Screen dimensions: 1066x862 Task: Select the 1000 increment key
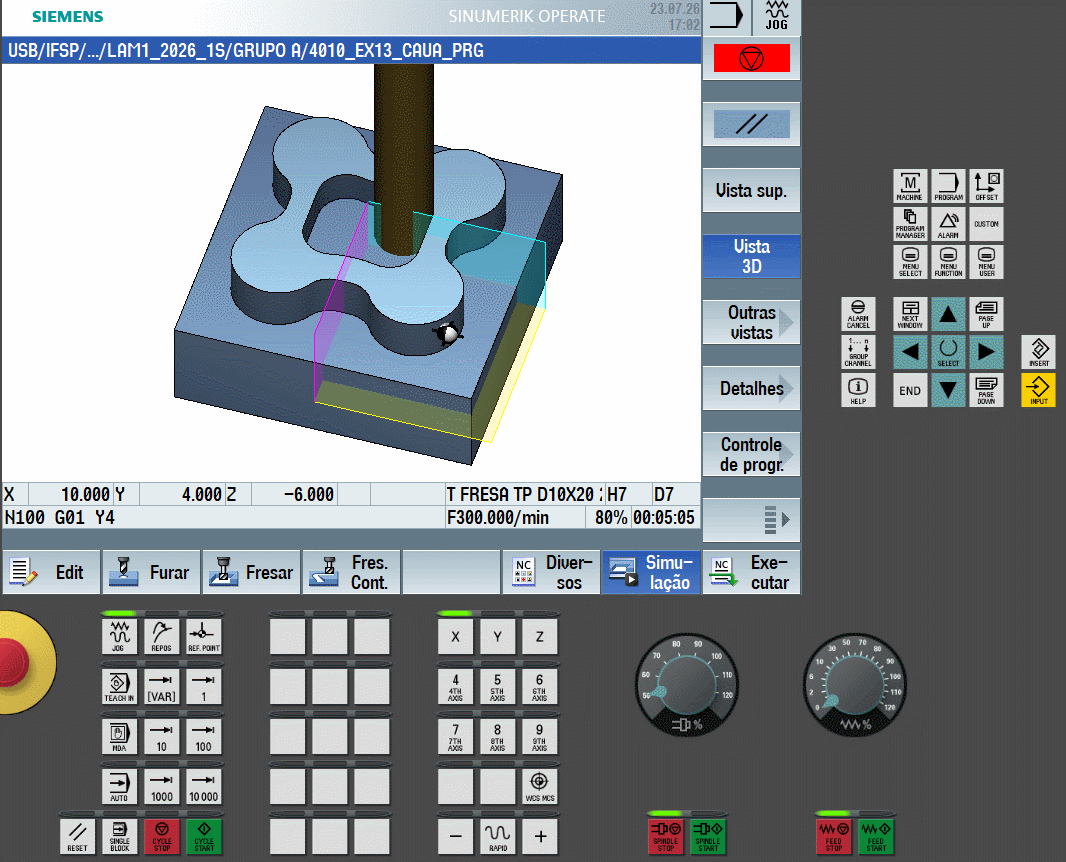pos(161,787)
